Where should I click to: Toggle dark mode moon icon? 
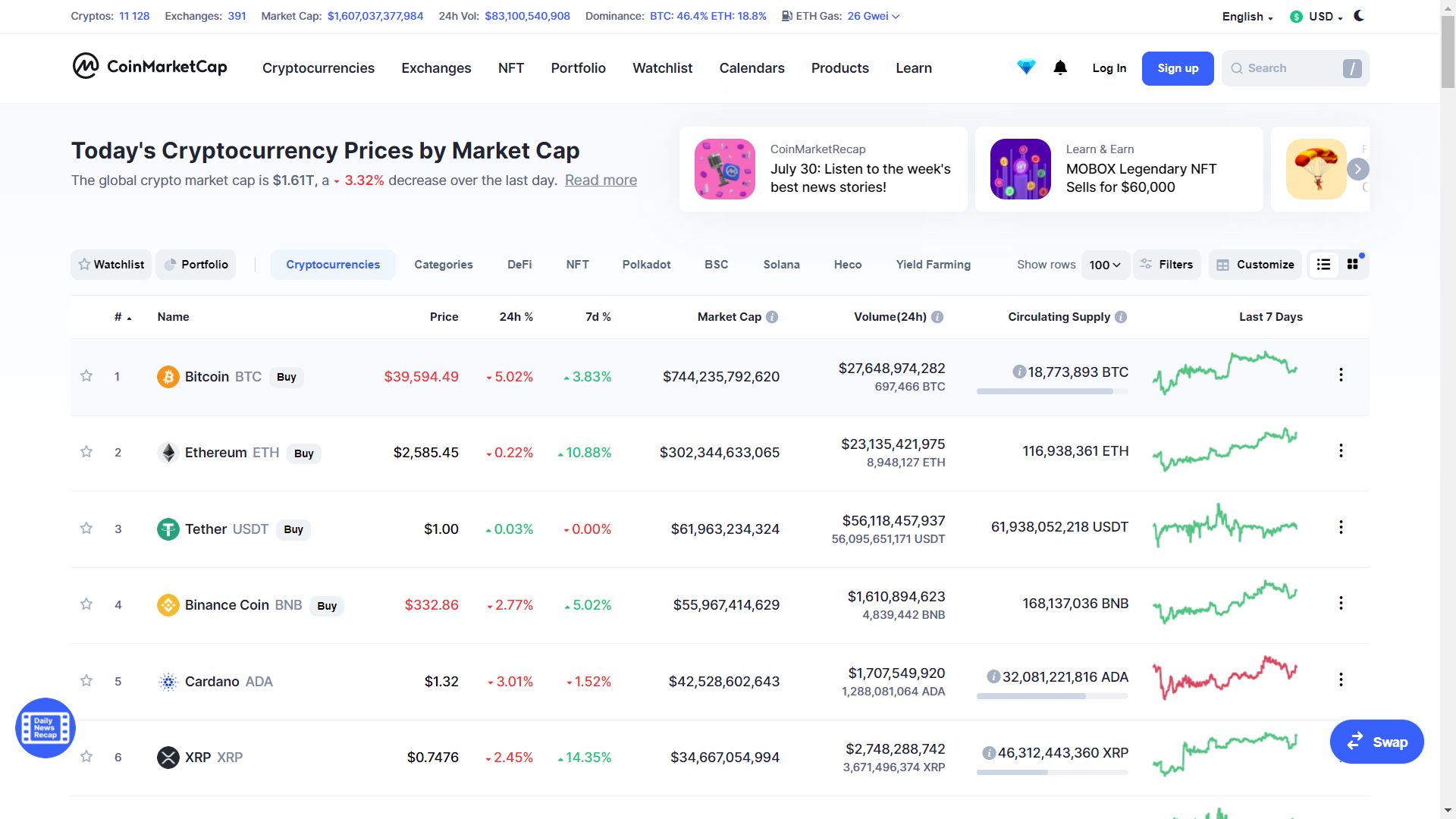click(1359, 16)
